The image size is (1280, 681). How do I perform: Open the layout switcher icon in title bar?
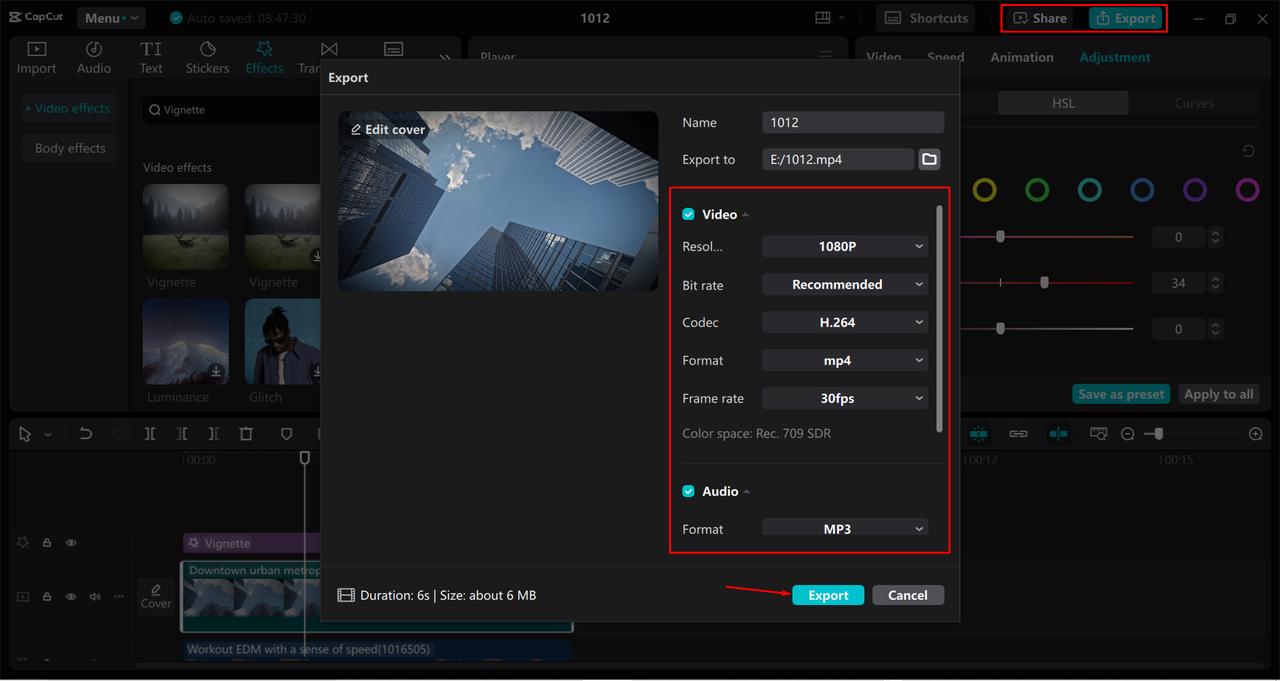click(823, 18)
